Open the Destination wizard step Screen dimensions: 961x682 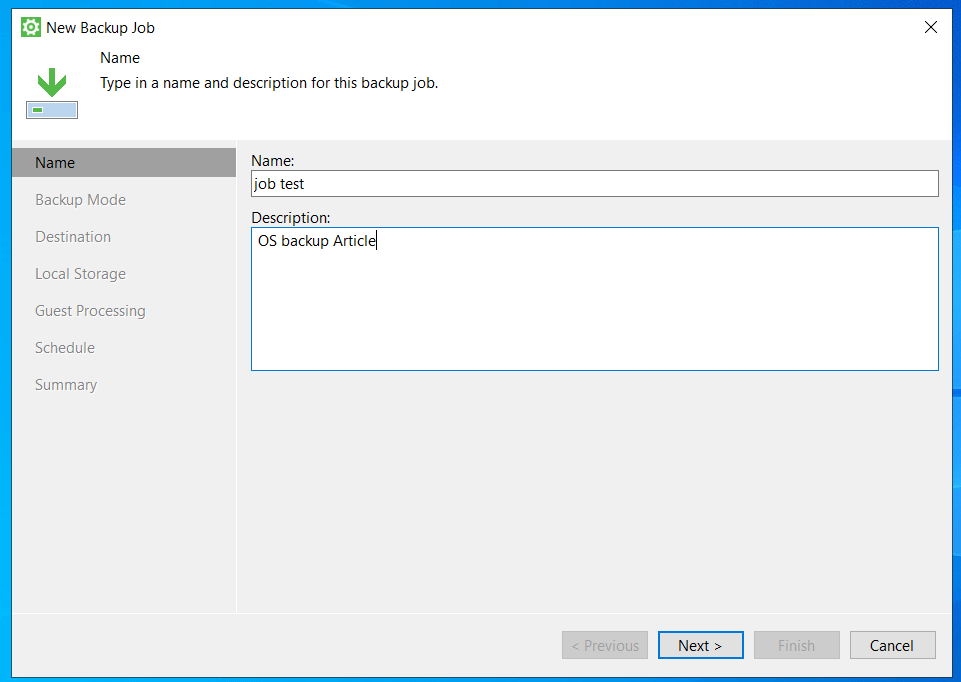pyautogui.click(x=73, y=237)
